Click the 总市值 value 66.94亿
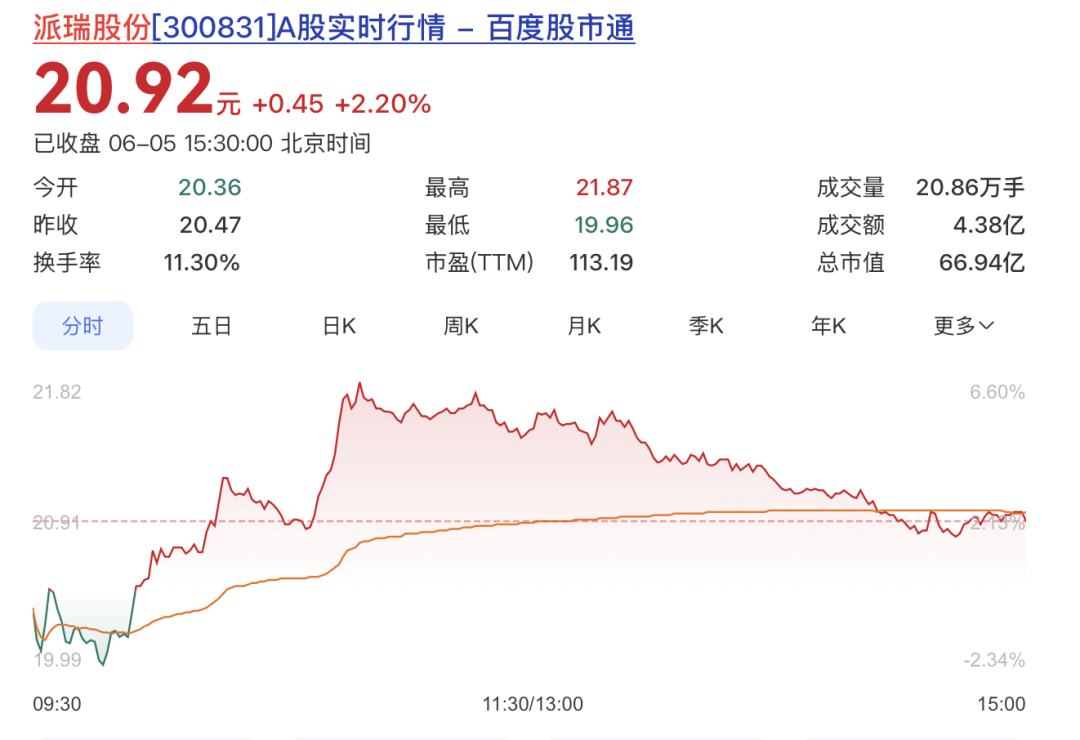The width and height of the screenshot is (1080, 740). 982,263
